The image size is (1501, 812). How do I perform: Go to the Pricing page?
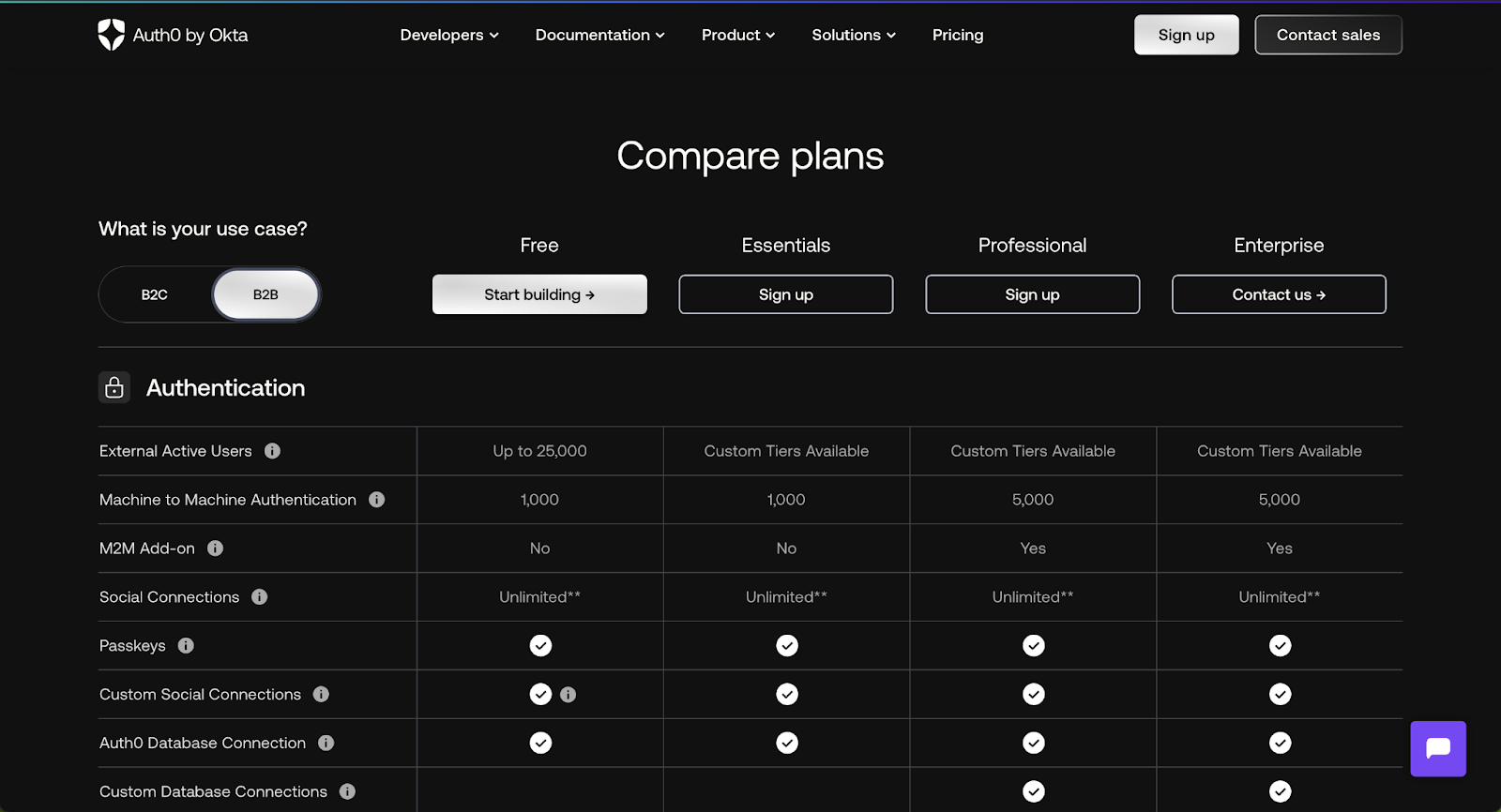[958, 35]
